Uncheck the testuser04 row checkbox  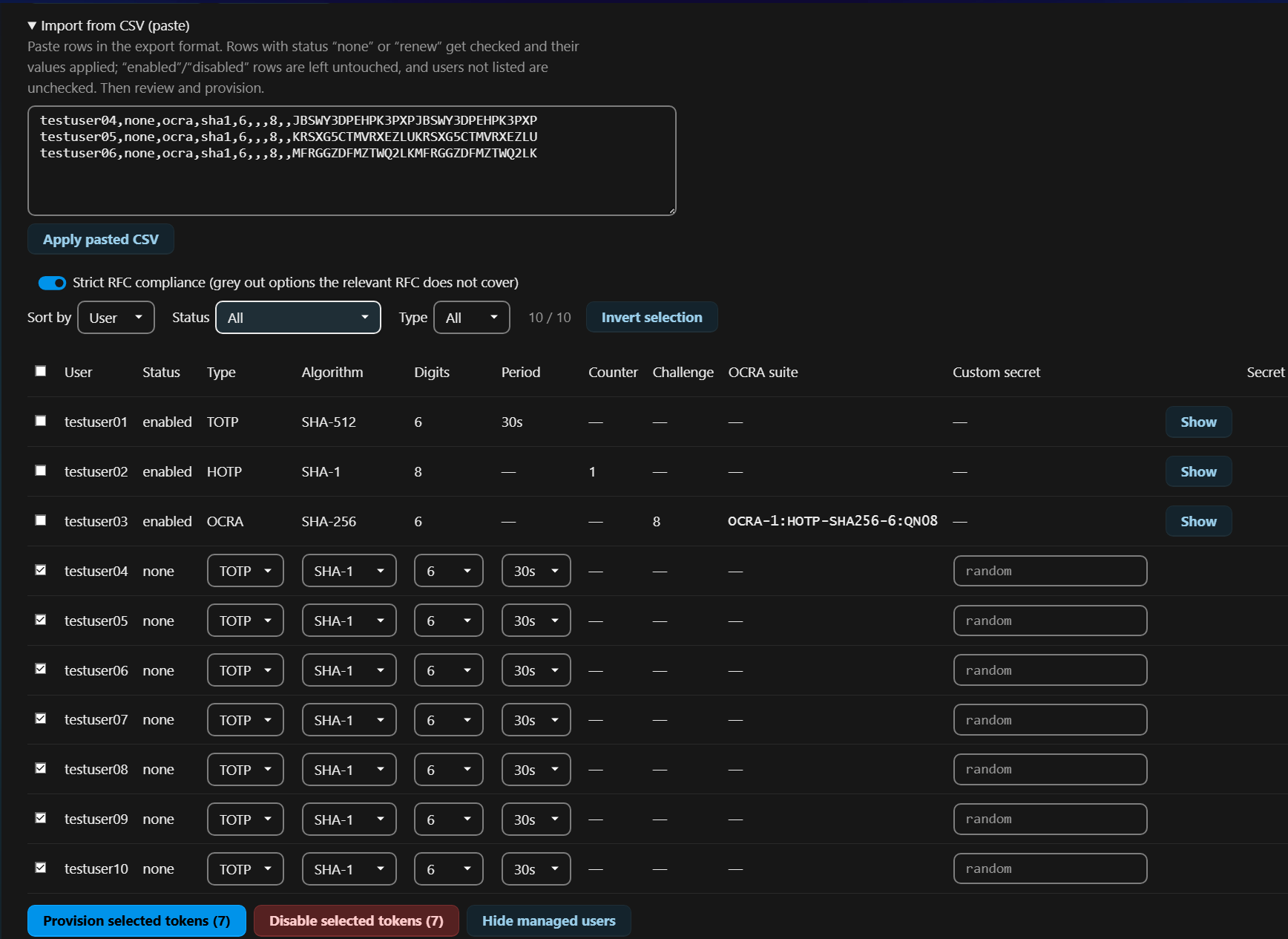click(x=41, y=570)
